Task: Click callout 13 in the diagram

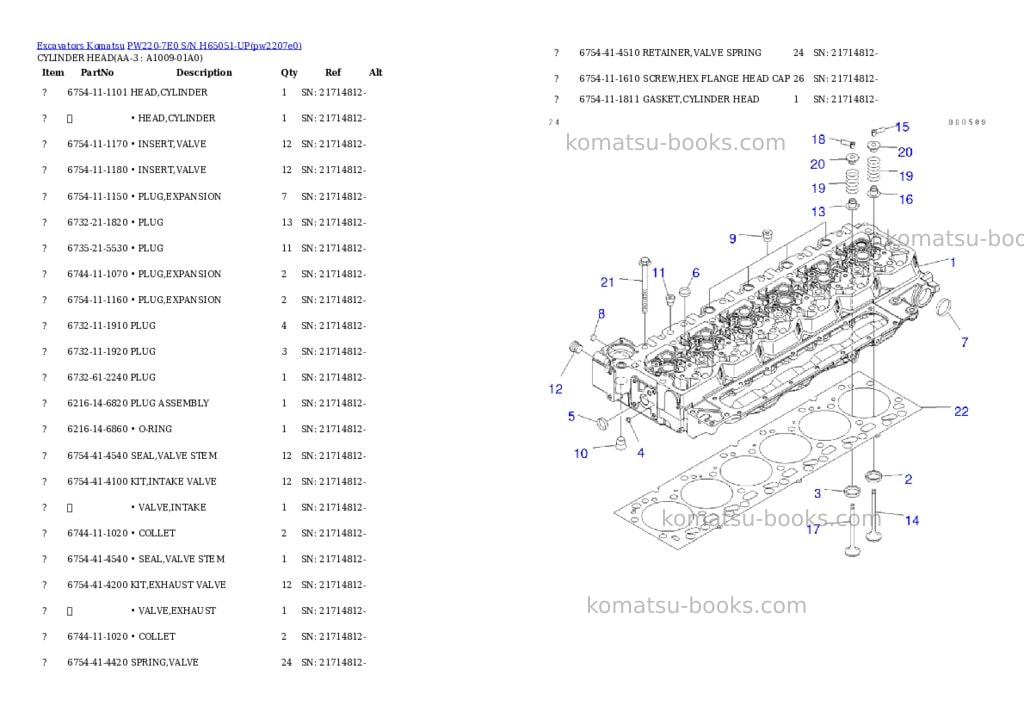Action: click(818, 212)
